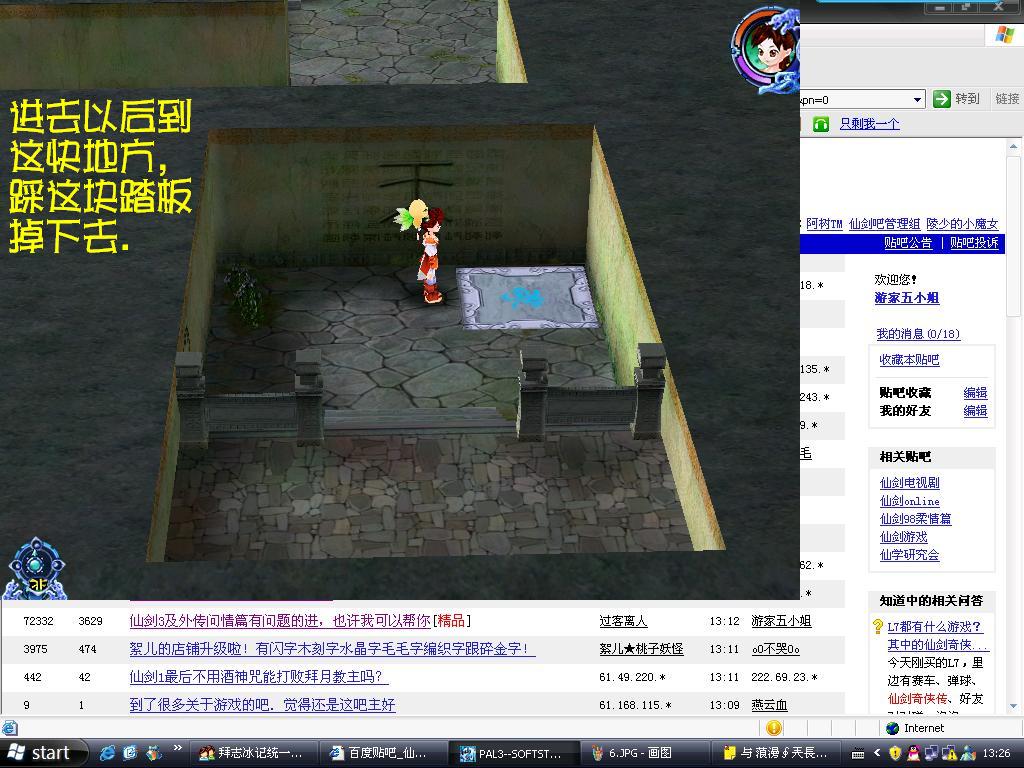The image size is (1024, 768).
Task: Open the username link 游家五小姐 in the sidebar
Action: pyautogui.click(x=906, y=298)
